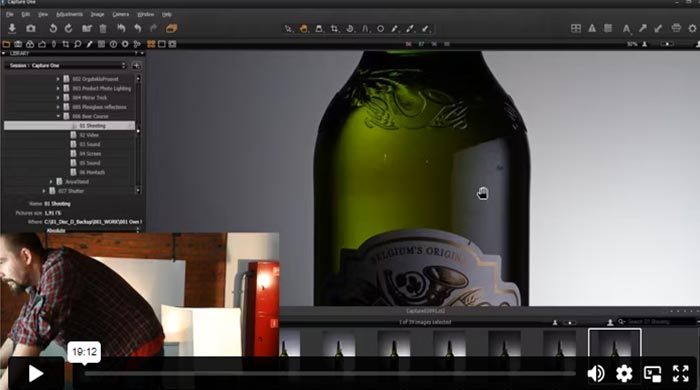Open the Output gear tool tab
Image resolution: width=700 pixels, height=390 pixels.
(x=125, y=44)
